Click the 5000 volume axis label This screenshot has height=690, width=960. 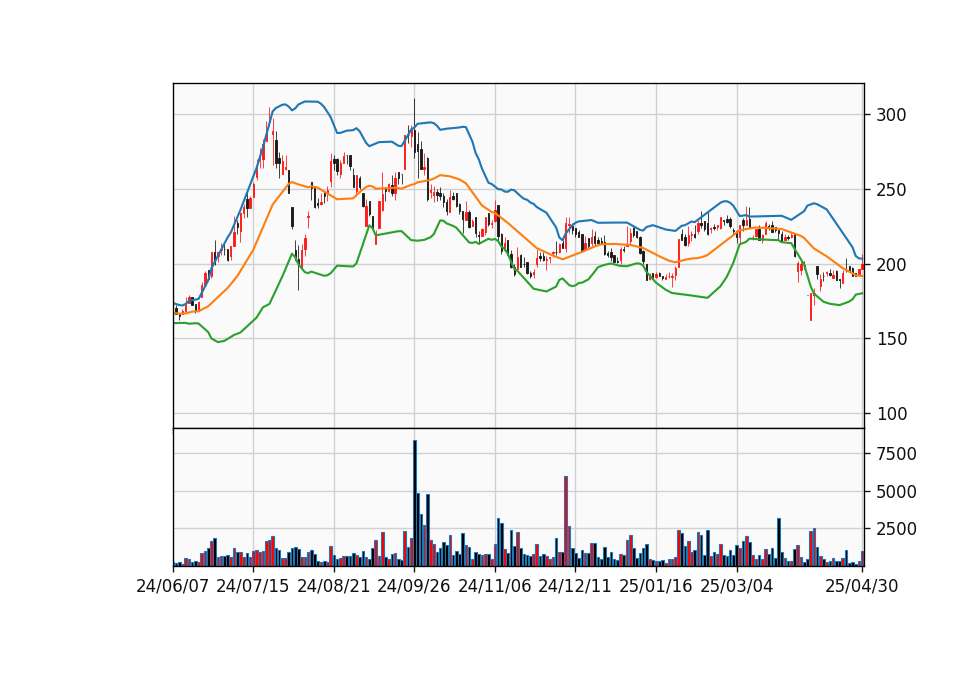[897, 492]
